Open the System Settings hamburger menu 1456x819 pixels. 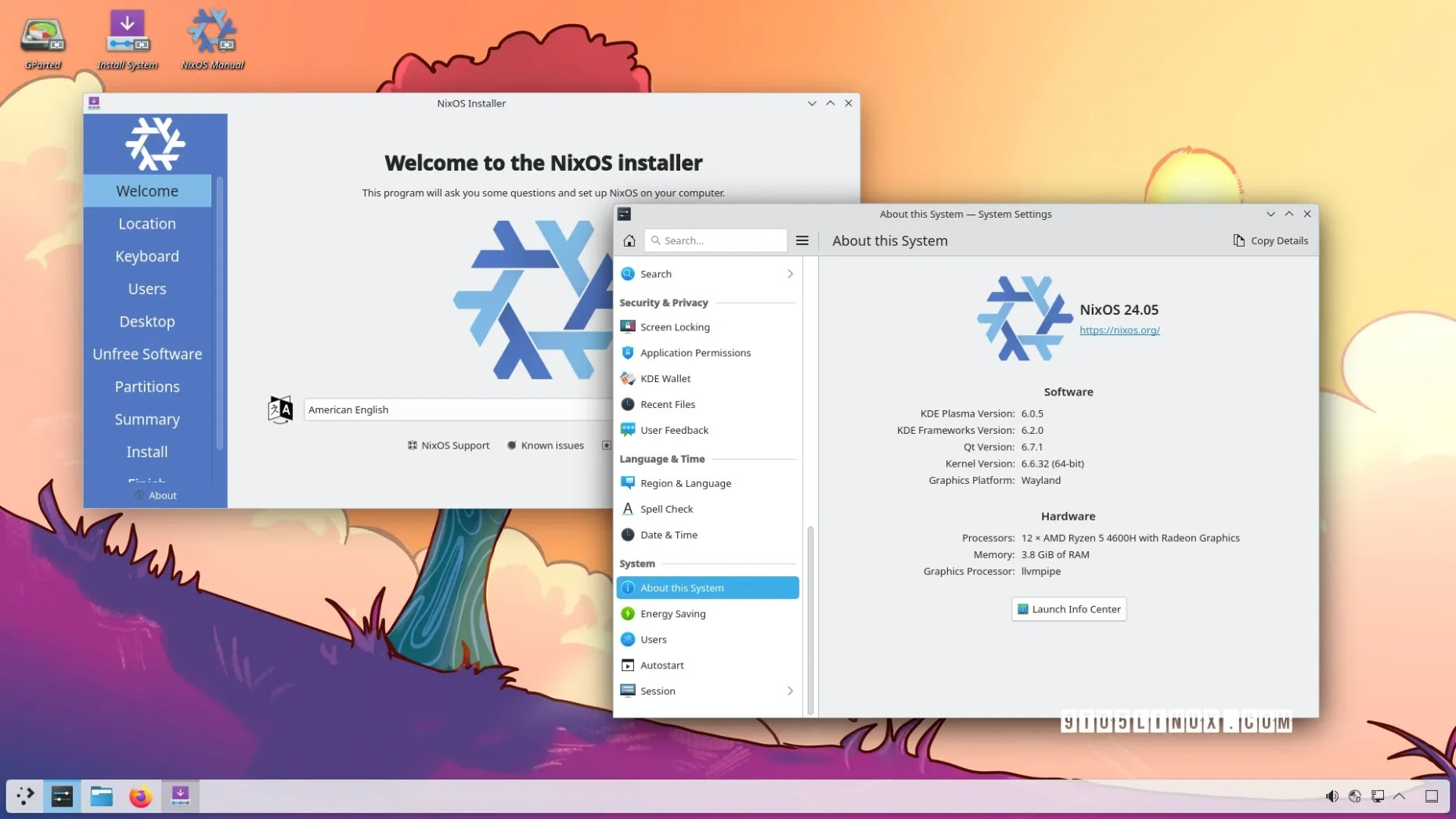[802, 240]
